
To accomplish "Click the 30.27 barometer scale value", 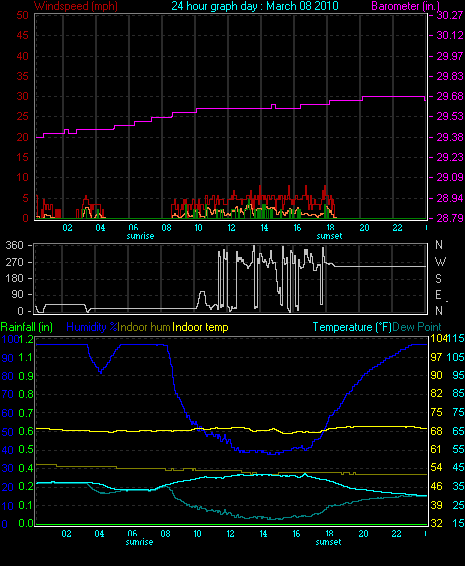I will 450,15.
